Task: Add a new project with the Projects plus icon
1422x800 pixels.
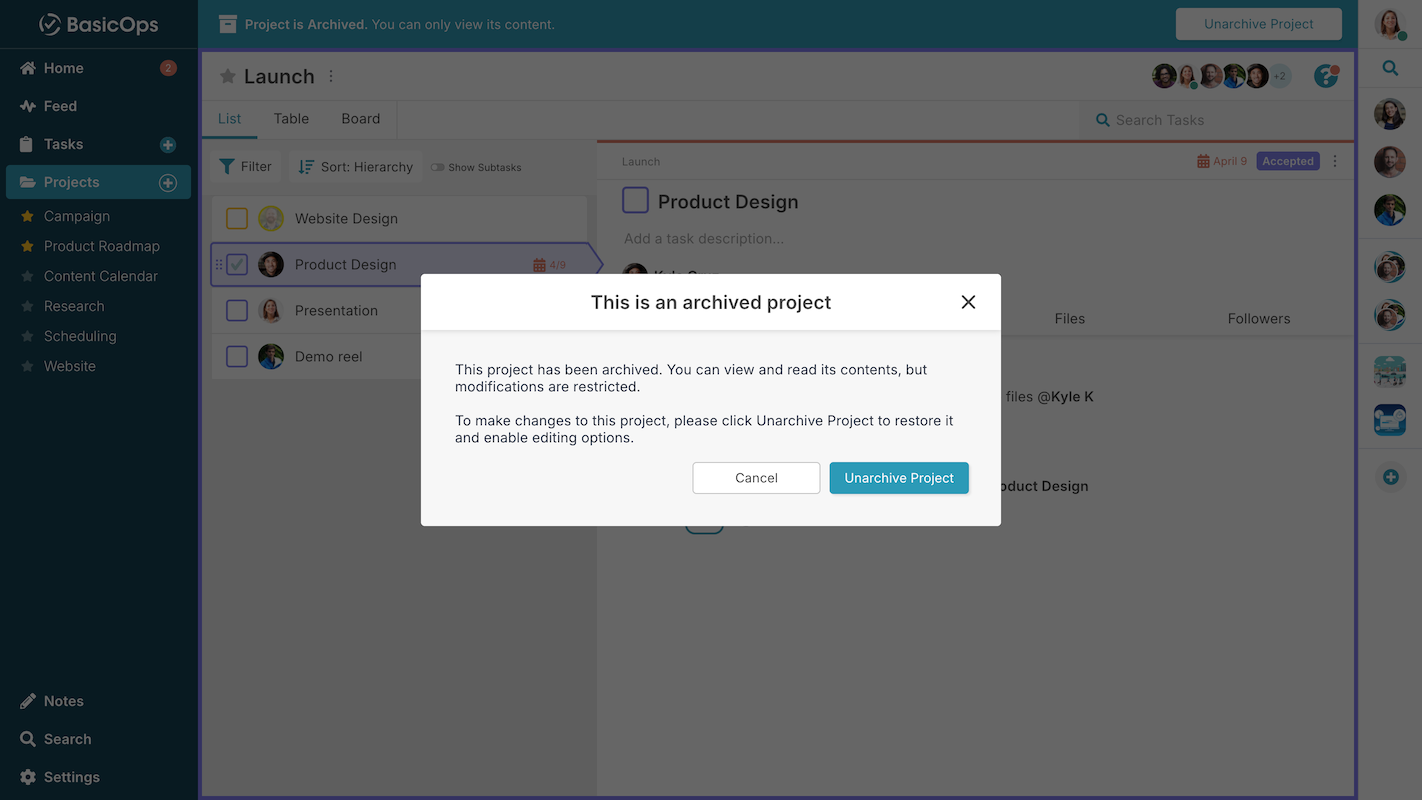Action: [168, 183]
